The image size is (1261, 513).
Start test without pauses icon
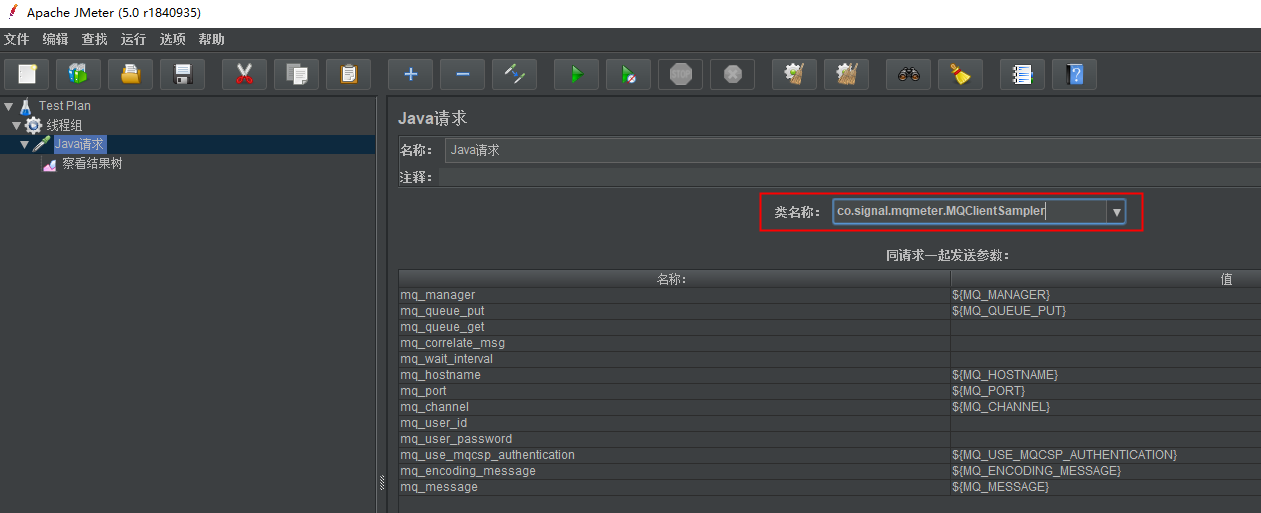click(628, 74)
